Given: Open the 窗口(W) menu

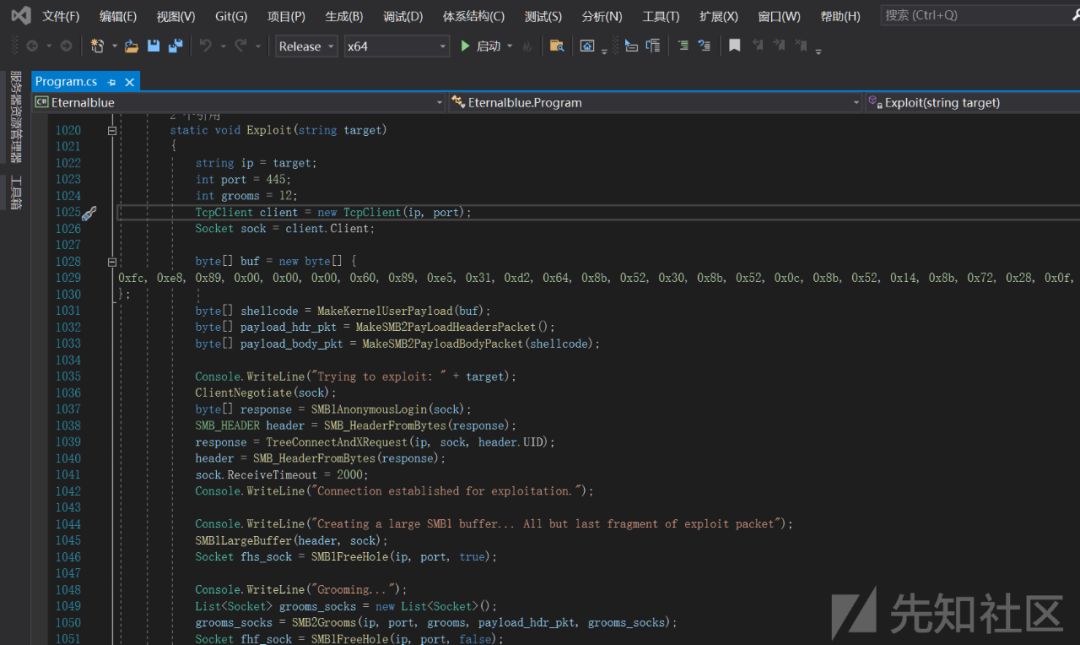Looking at the screenshot, I should (x=779, y=16).
